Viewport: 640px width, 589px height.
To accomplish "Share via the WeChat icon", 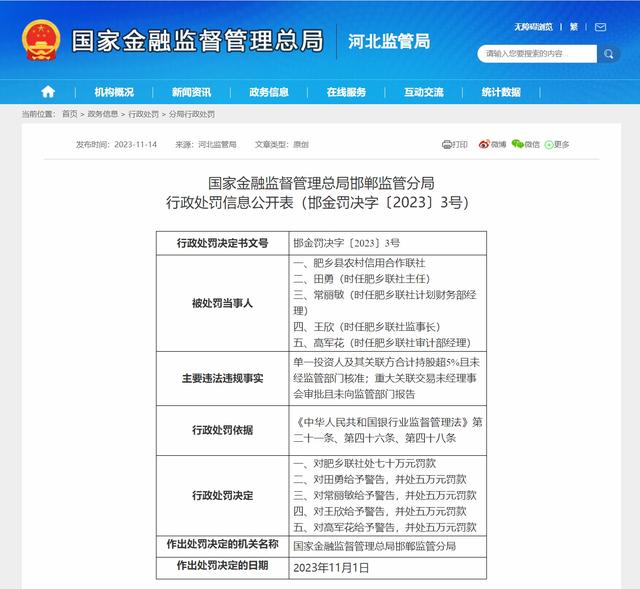I will point(517,144).
